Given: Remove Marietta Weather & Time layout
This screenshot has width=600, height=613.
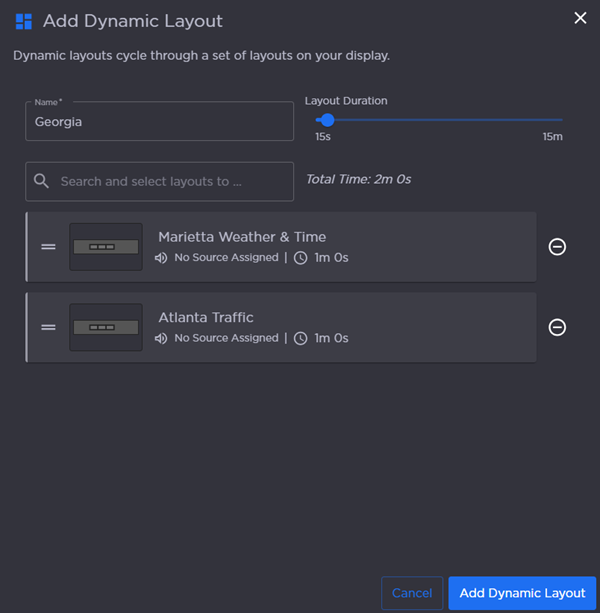Looking at the screenshot, I should click(x=557, y=247).
